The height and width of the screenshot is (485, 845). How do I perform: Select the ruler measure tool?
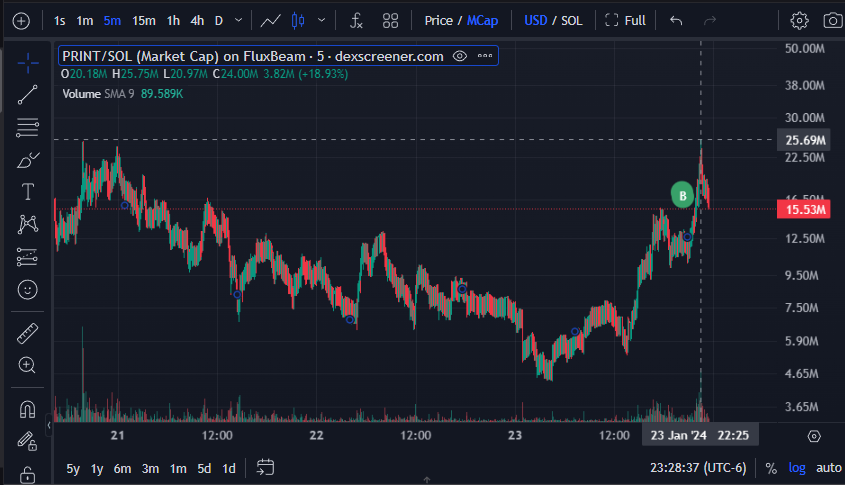coord(27,334)
